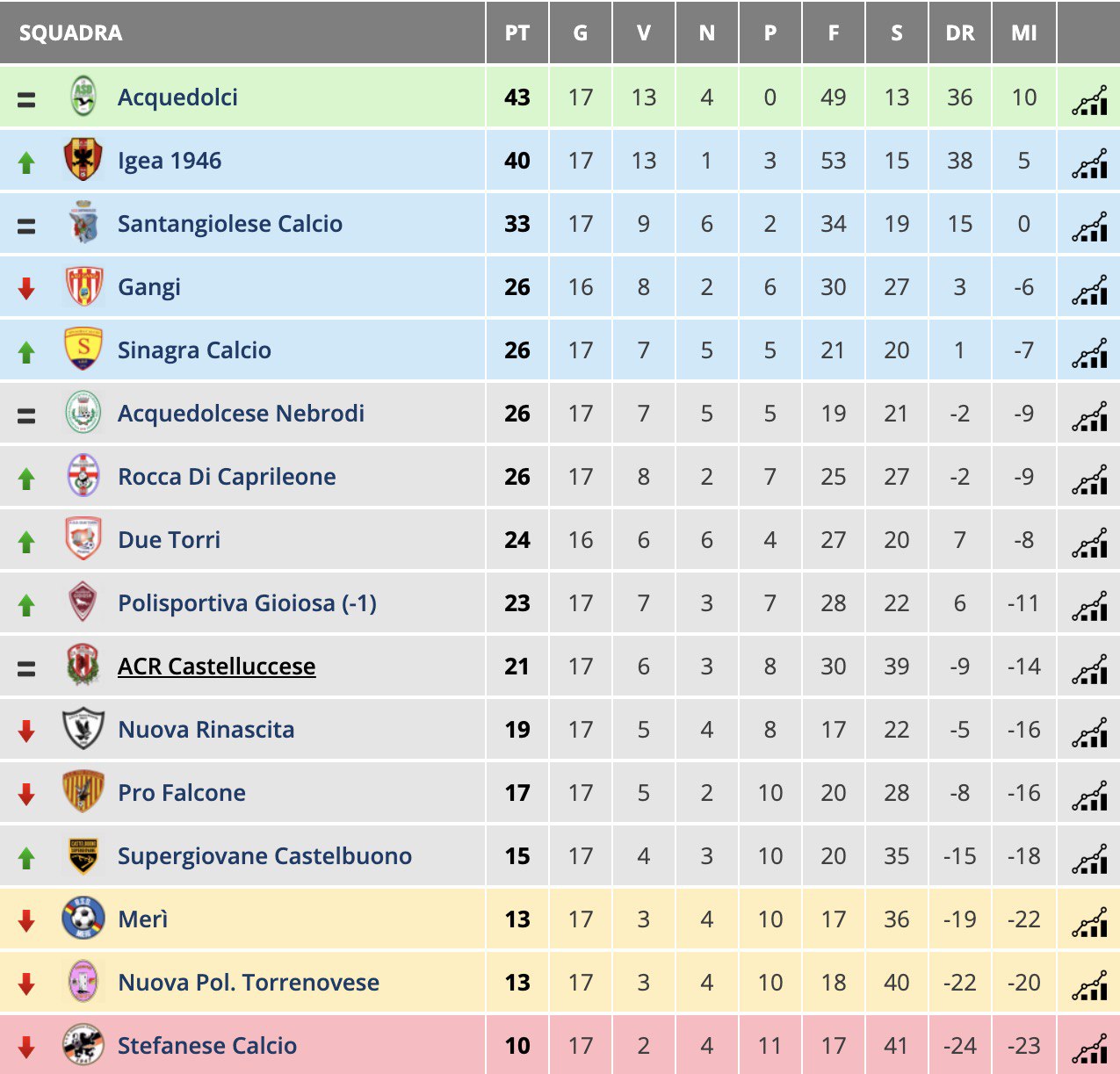This screenshot has width=1120, height=1074.
Task: Open the Rocca Di Caprileone team link
Action: pos(227,477)
